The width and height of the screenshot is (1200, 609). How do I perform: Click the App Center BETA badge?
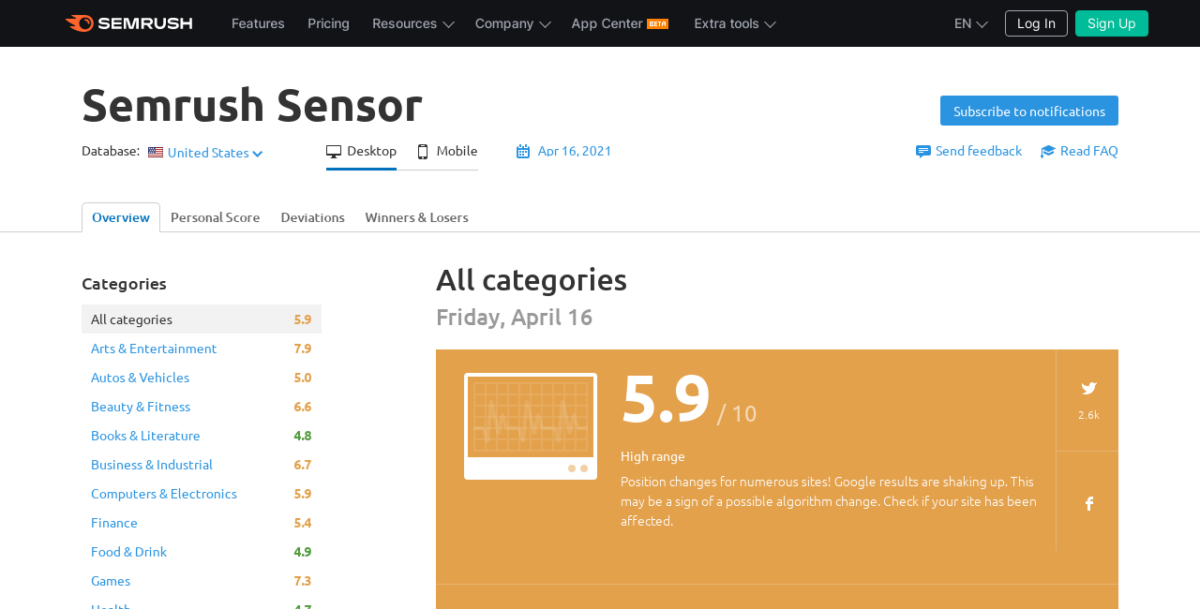[x=659, y=22]
